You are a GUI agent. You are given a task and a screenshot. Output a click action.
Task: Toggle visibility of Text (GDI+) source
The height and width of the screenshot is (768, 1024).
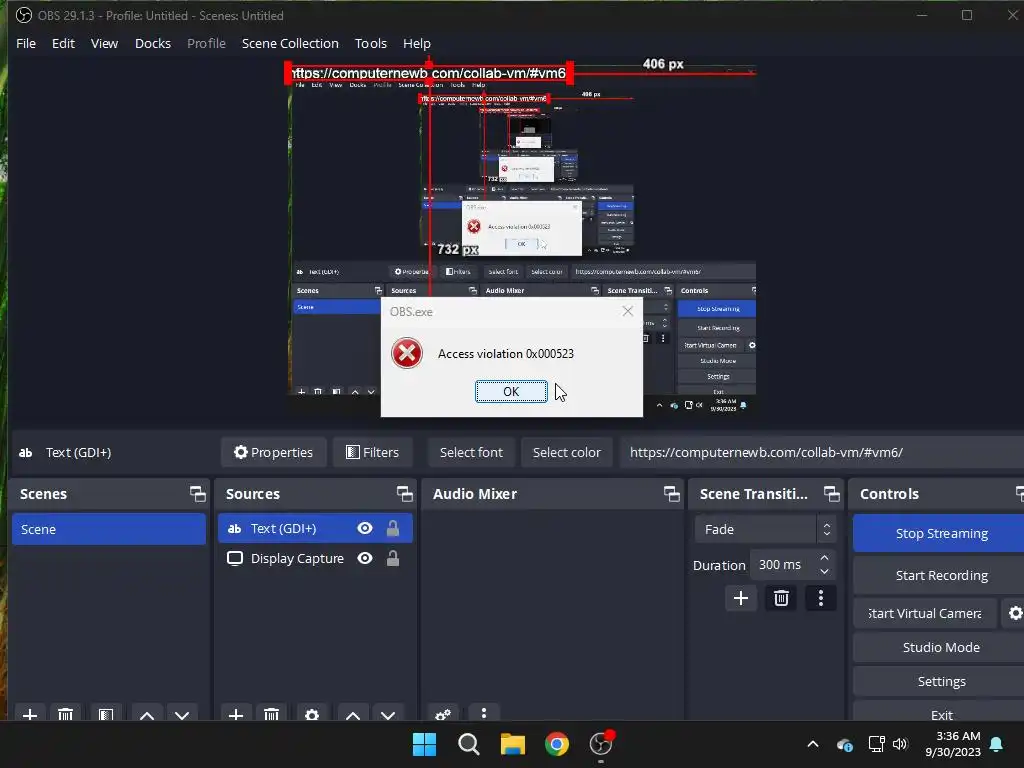click(365, 528)
